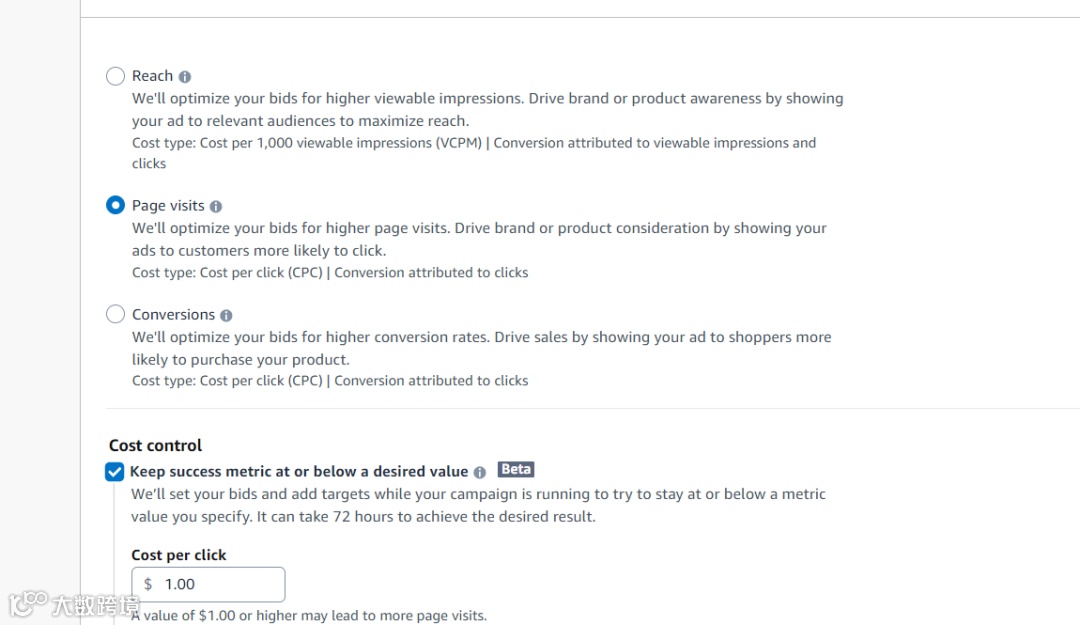Viewport: 1080px width, 625px height.
Task: Click the 'Conversions' option label text
Action: pyautogui.click(x=173, y=315)
